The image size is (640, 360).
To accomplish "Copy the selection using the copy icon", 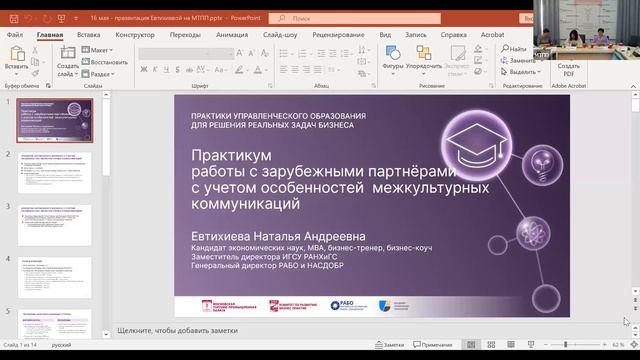I will 35,62.
